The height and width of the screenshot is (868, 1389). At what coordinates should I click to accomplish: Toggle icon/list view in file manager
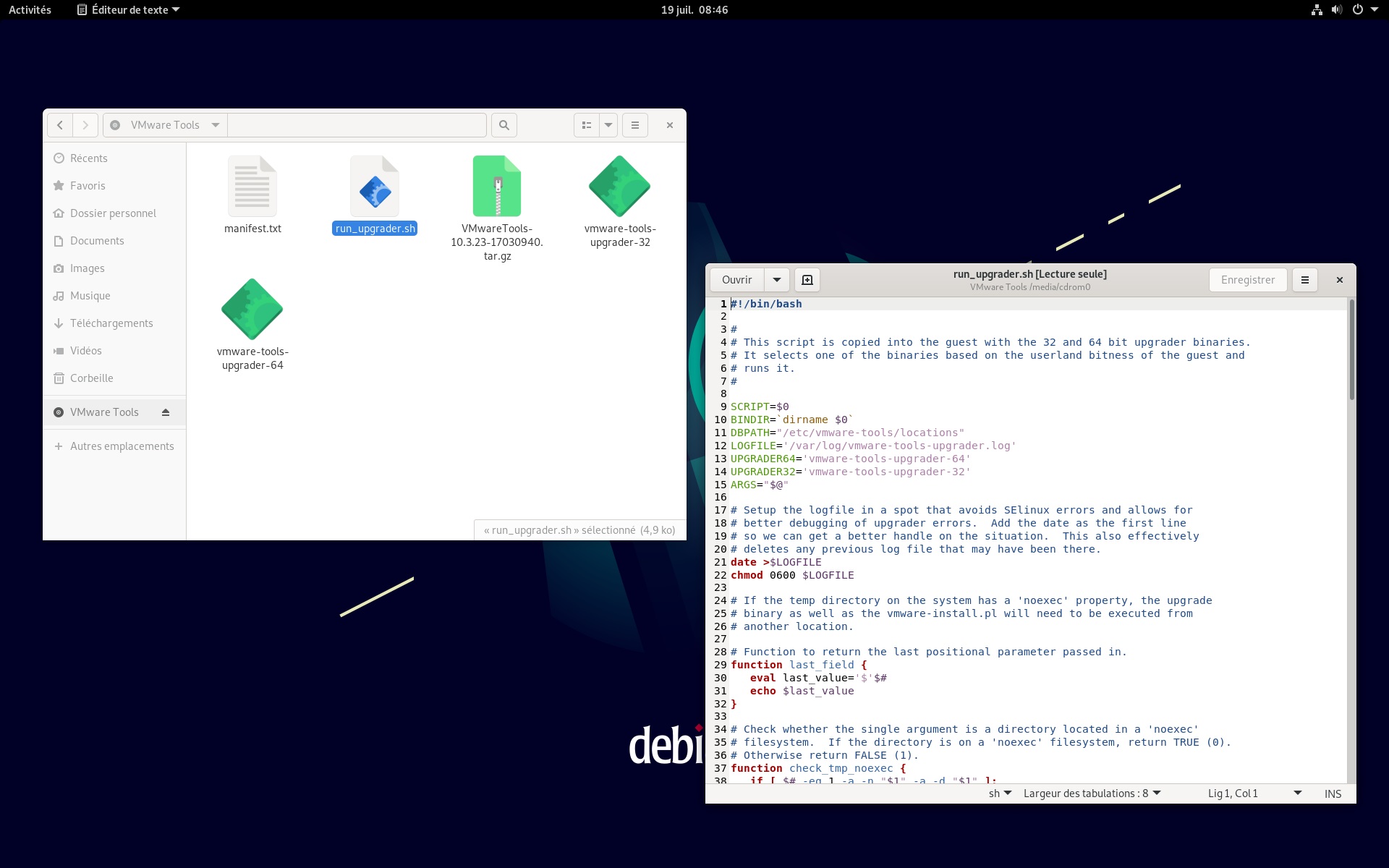[x=587, y=125]
